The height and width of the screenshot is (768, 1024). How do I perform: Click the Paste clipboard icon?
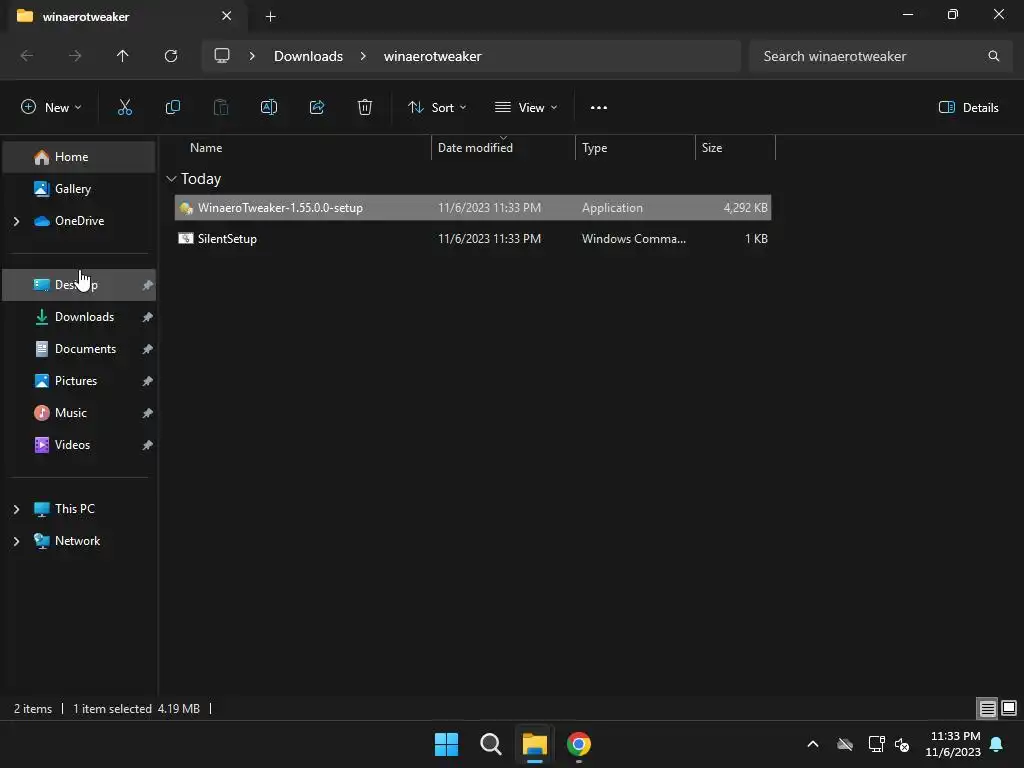point(221,108)
